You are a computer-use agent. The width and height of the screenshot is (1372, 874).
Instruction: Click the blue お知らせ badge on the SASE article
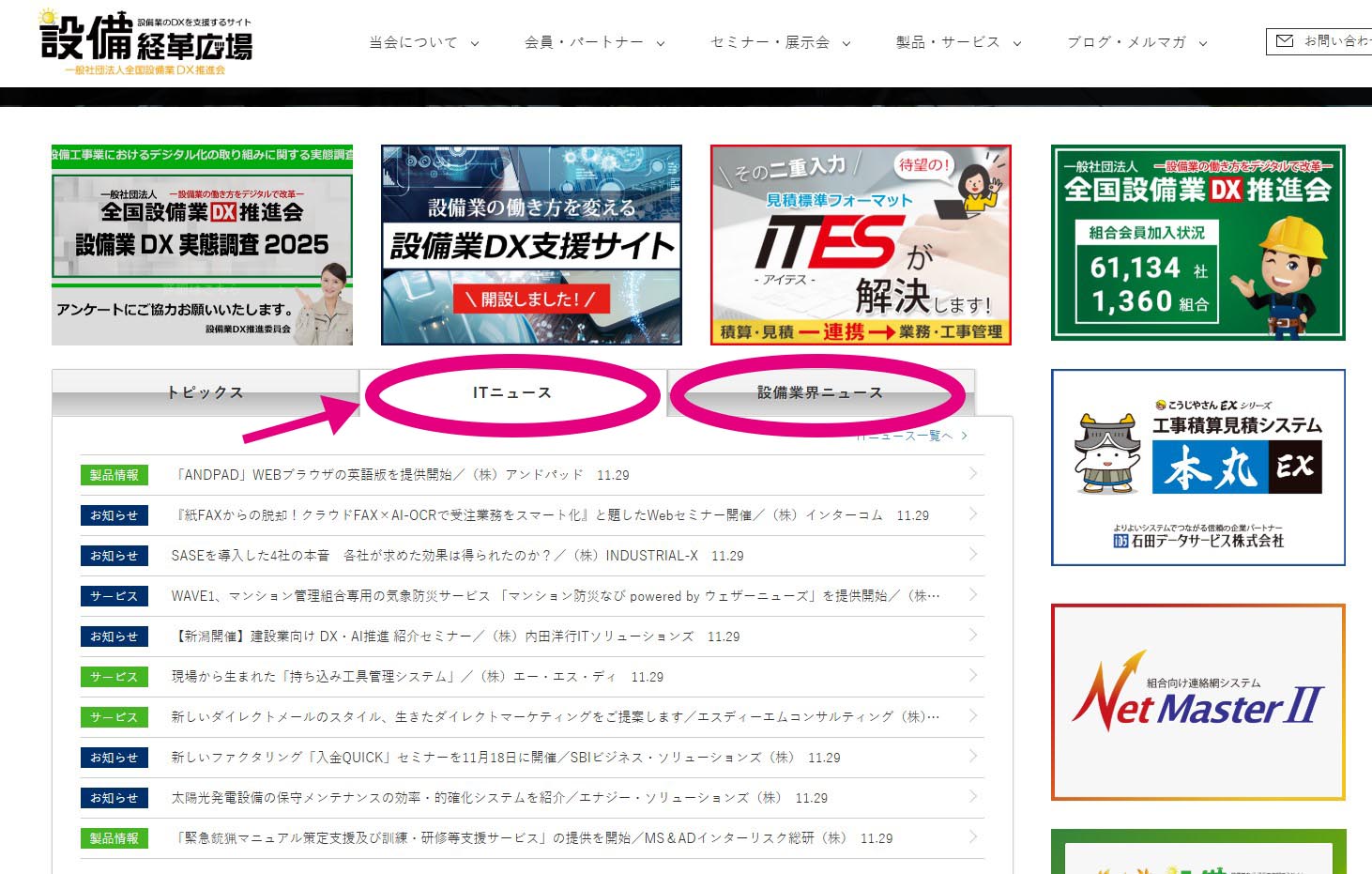[114, 555]
